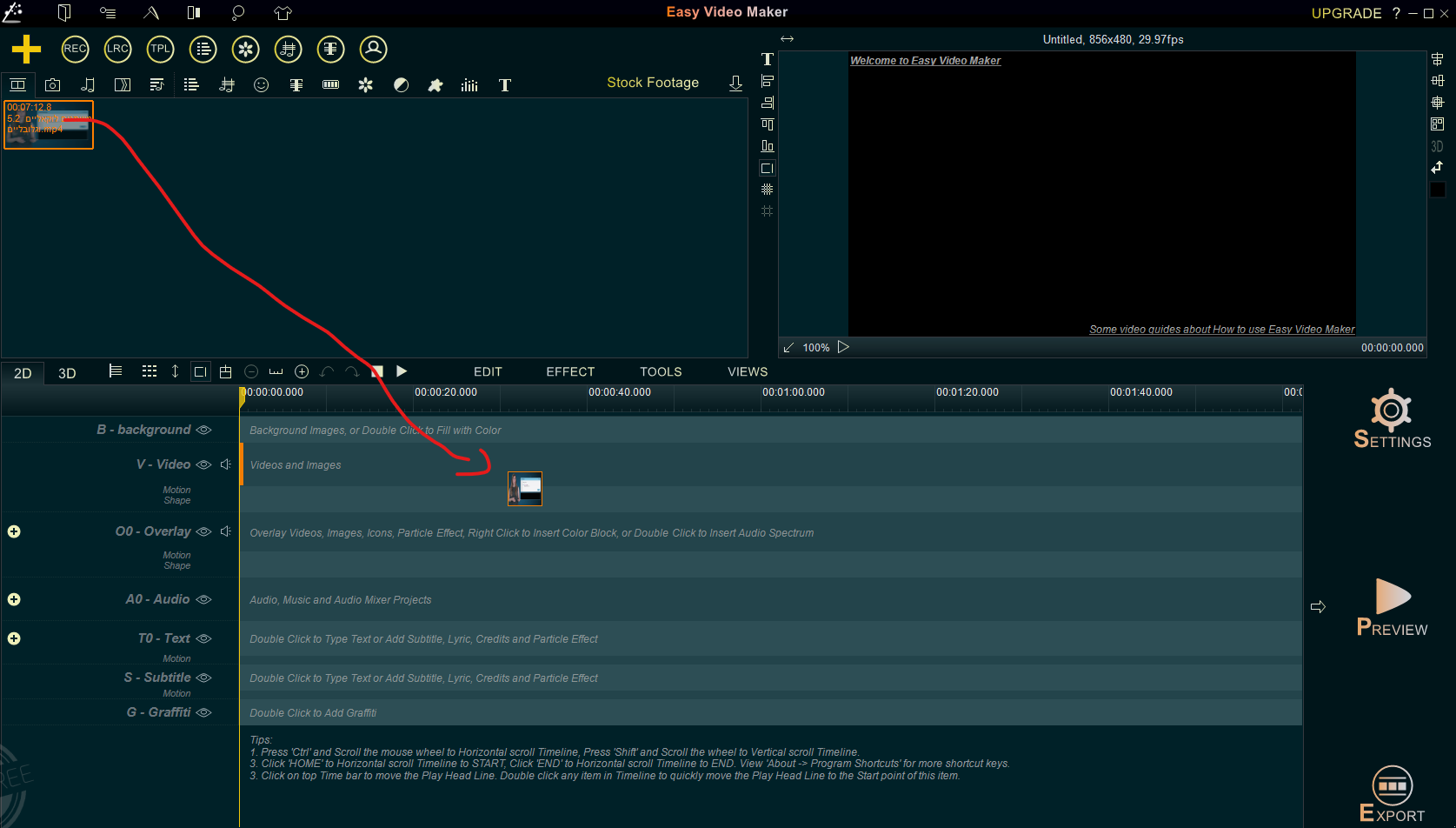Click the play triangle under the preview
The width and height of the screenshot is (1456, 828).
tap(843, 347)
